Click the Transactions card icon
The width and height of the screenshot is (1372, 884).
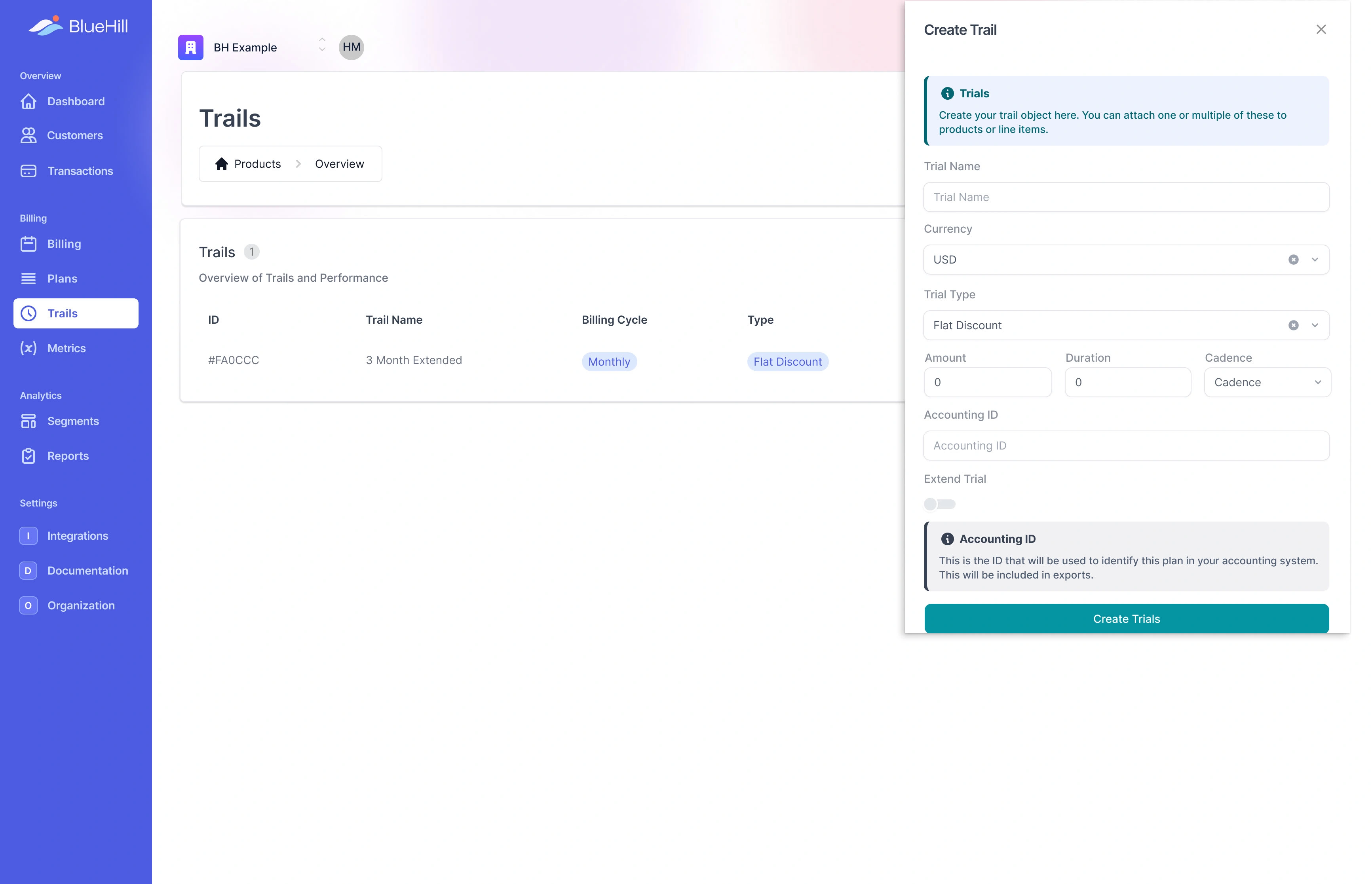tap(28, 171)
